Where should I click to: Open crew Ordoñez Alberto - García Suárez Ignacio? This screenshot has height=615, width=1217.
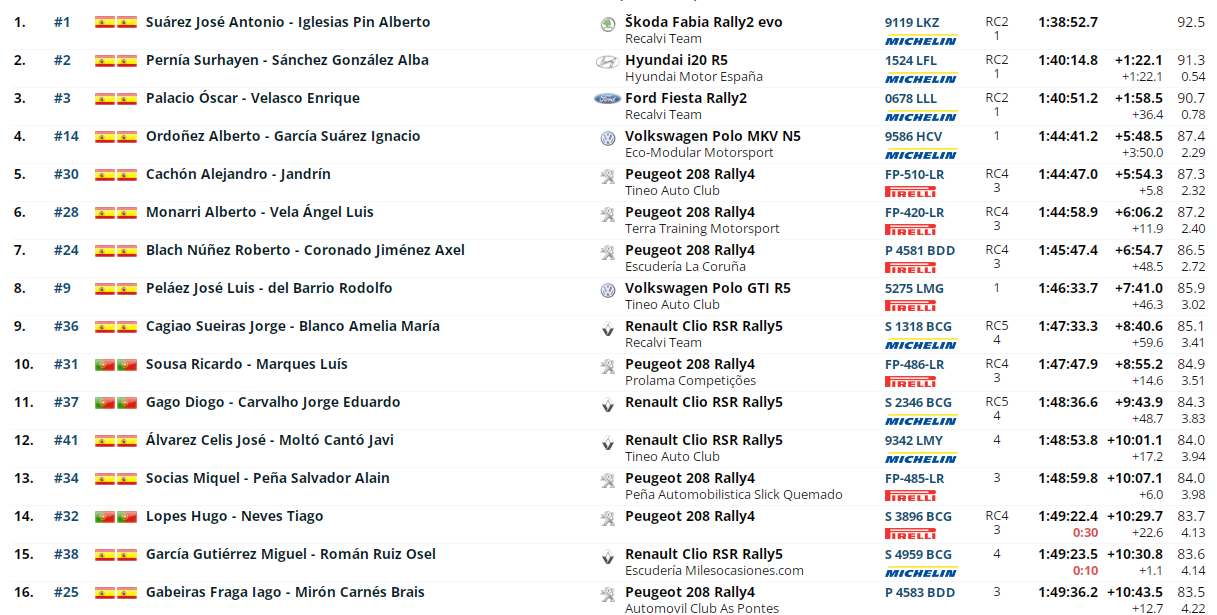point(283,136)
